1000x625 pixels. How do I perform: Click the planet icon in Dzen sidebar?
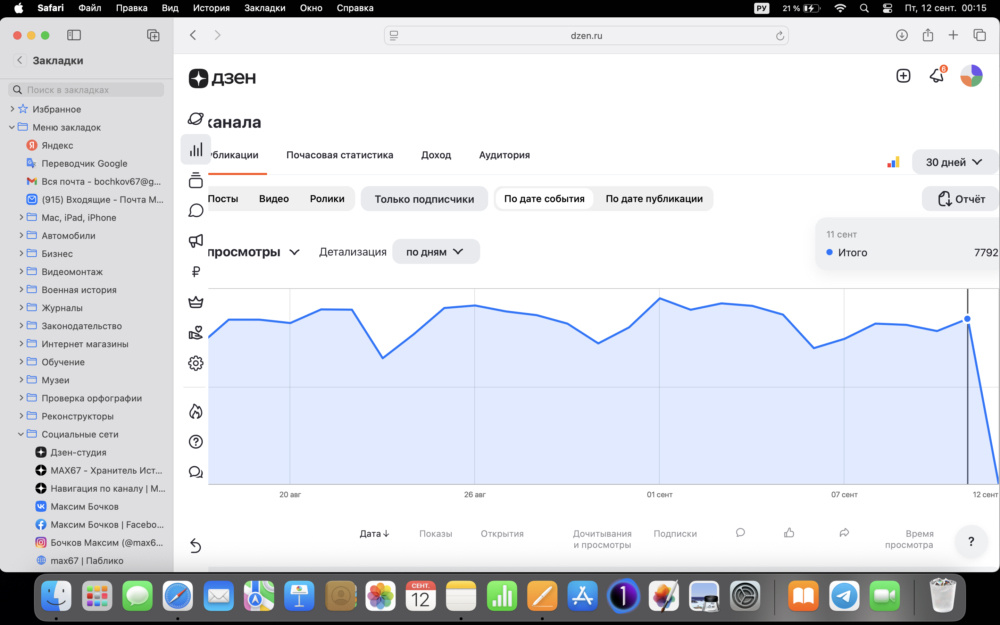[196, 119]
